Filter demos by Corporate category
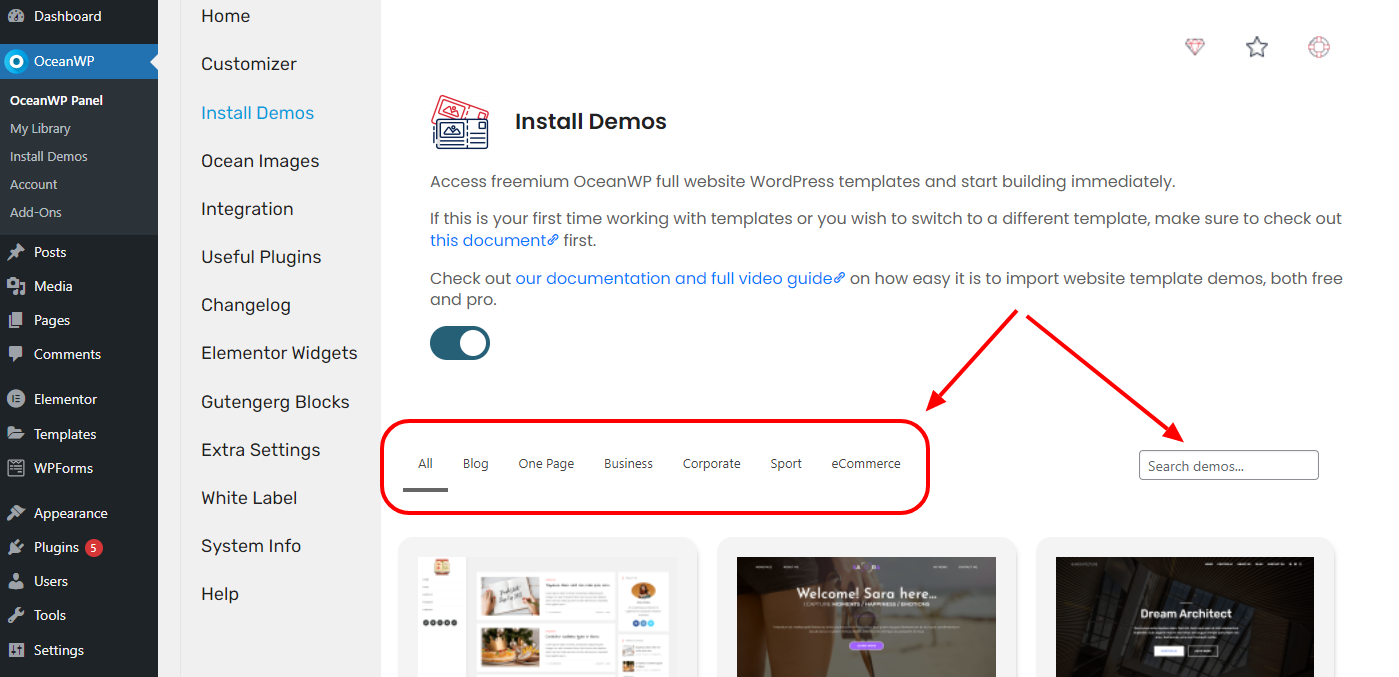 [712, 464]
